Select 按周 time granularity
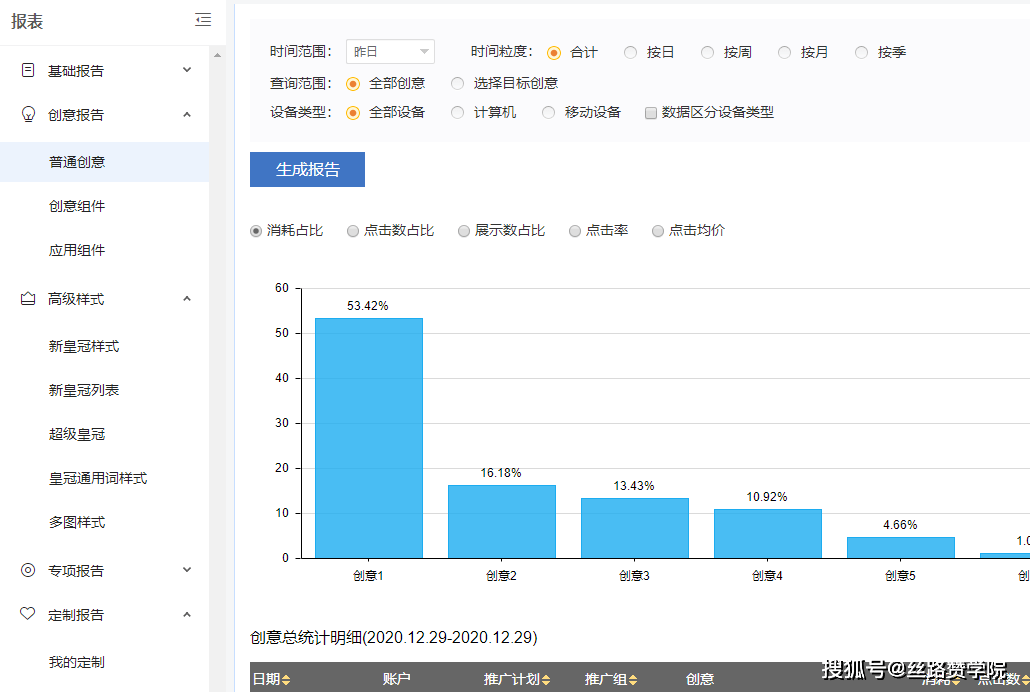This screenshot has width=1030, height=692. (707, 53)
